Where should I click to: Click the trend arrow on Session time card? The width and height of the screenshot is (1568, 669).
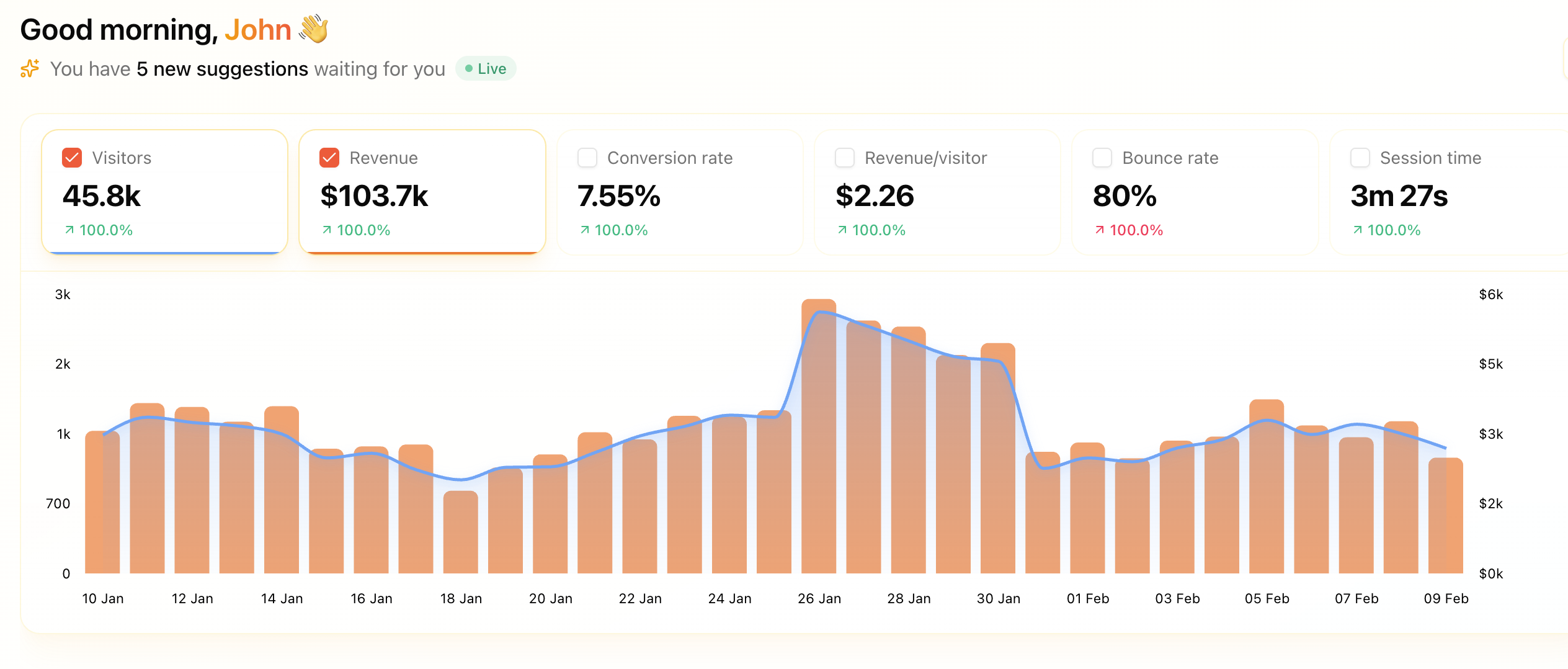[1357, 230]
